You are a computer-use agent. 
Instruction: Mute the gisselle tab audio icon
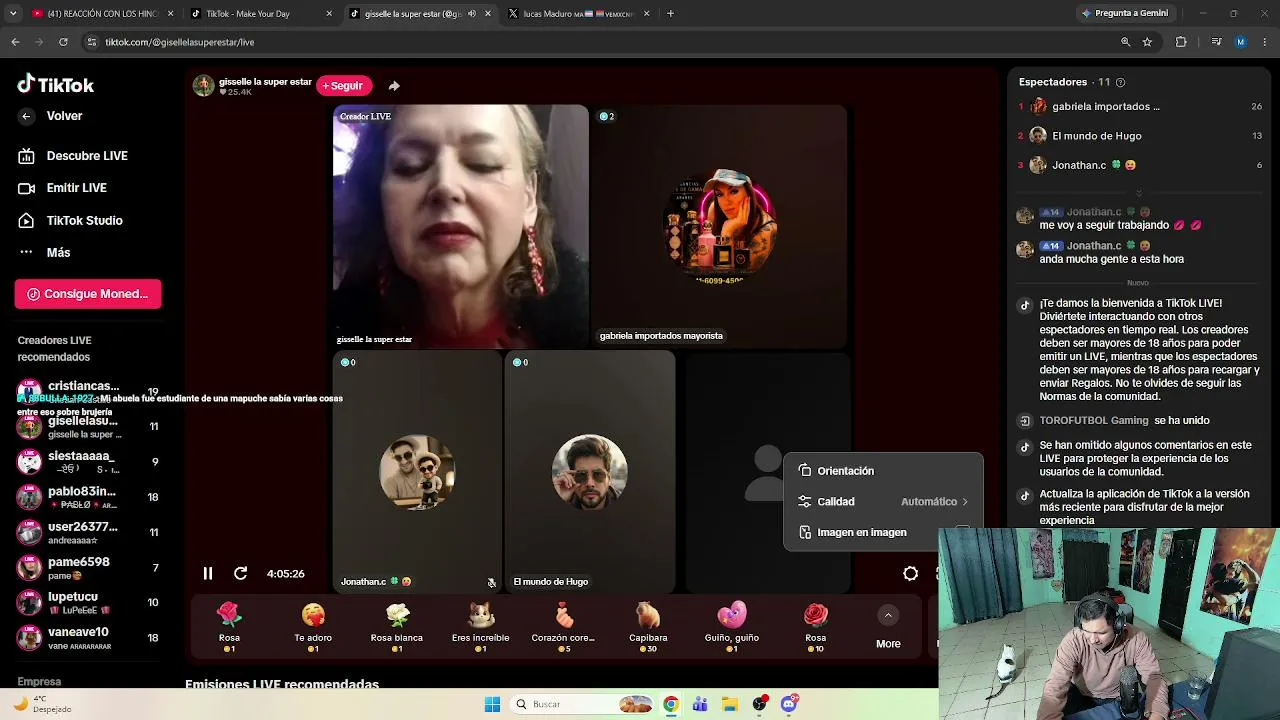(x=473, y=14)
